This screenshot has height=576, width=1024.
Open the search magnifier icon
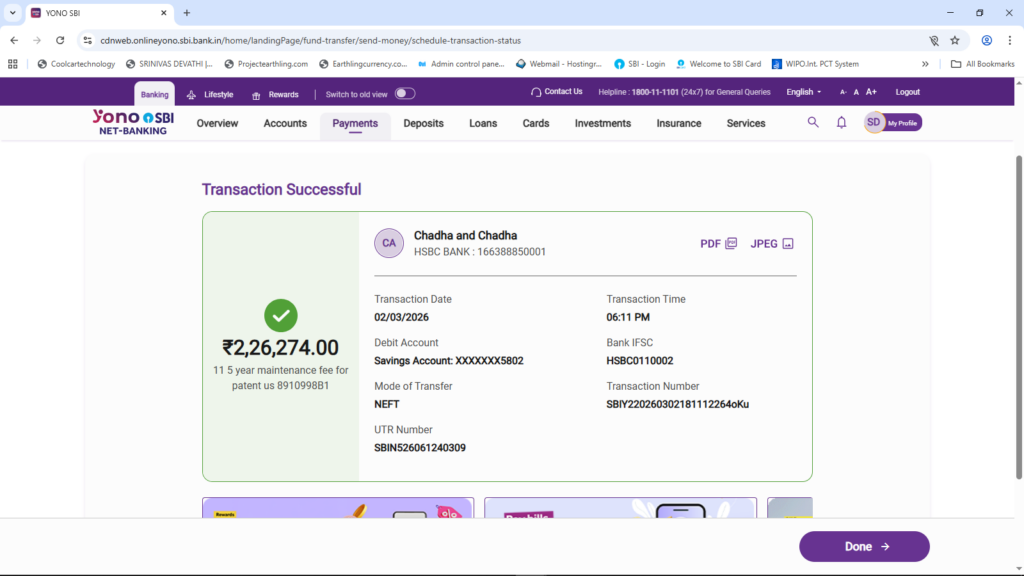tap(813, 122)
